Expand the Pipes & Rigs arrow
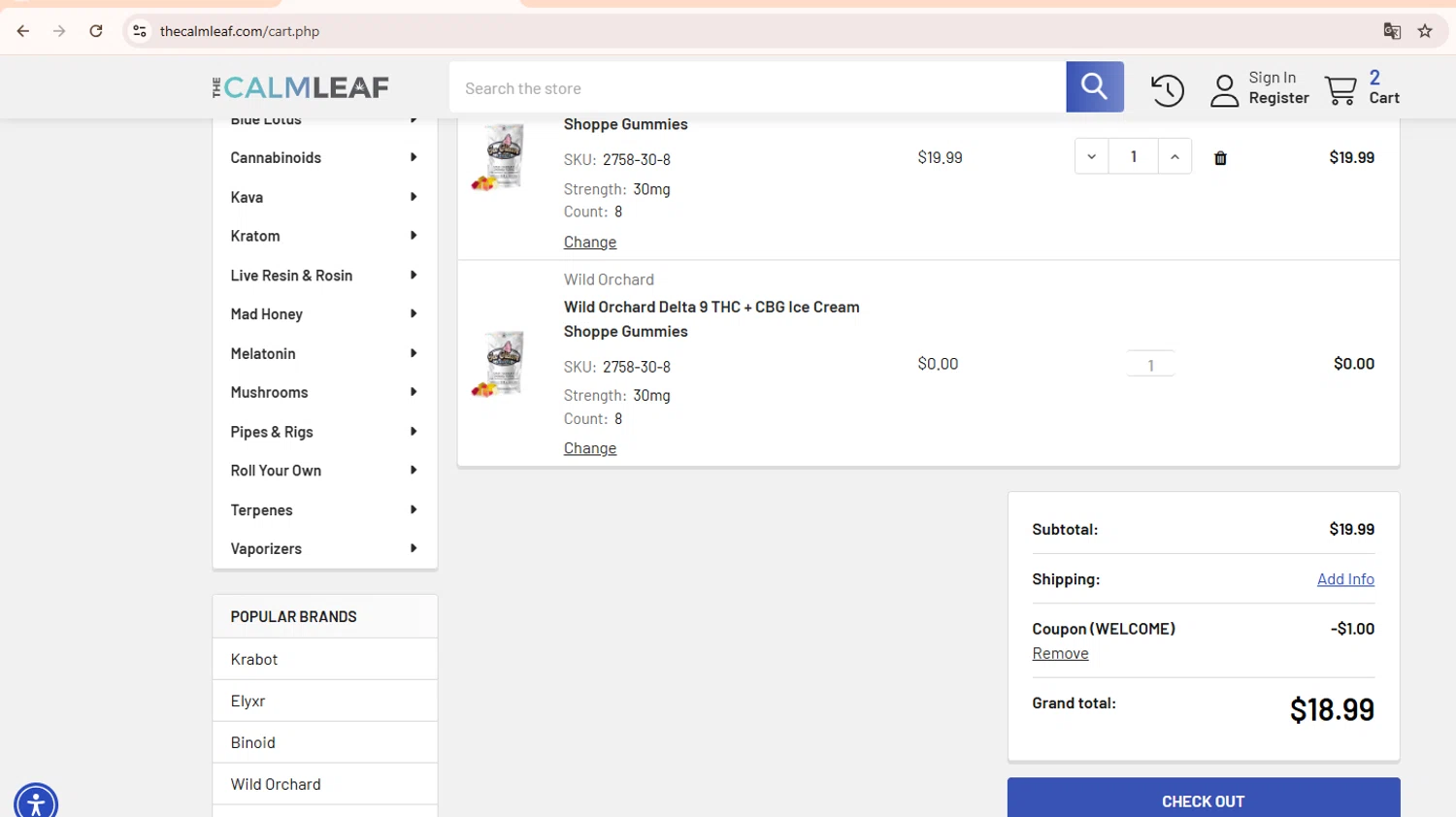1456x817 pixels. pos(414,432)
